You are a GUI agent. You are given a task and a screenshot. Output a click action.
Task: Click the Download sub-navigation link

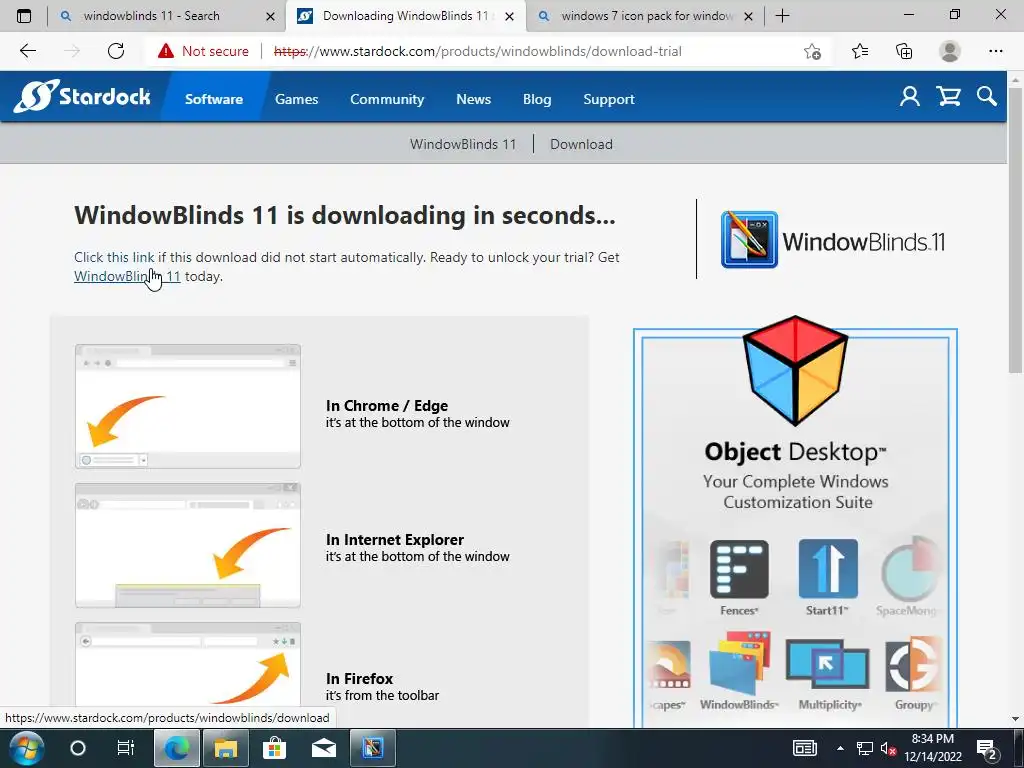(x=581, y=144)
